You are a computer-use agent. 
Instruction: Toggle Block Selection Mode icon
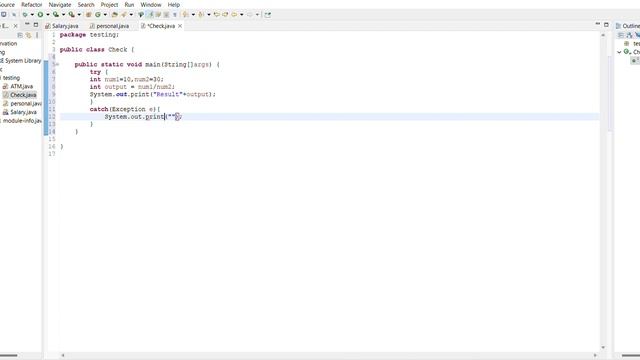coord(166,15)
